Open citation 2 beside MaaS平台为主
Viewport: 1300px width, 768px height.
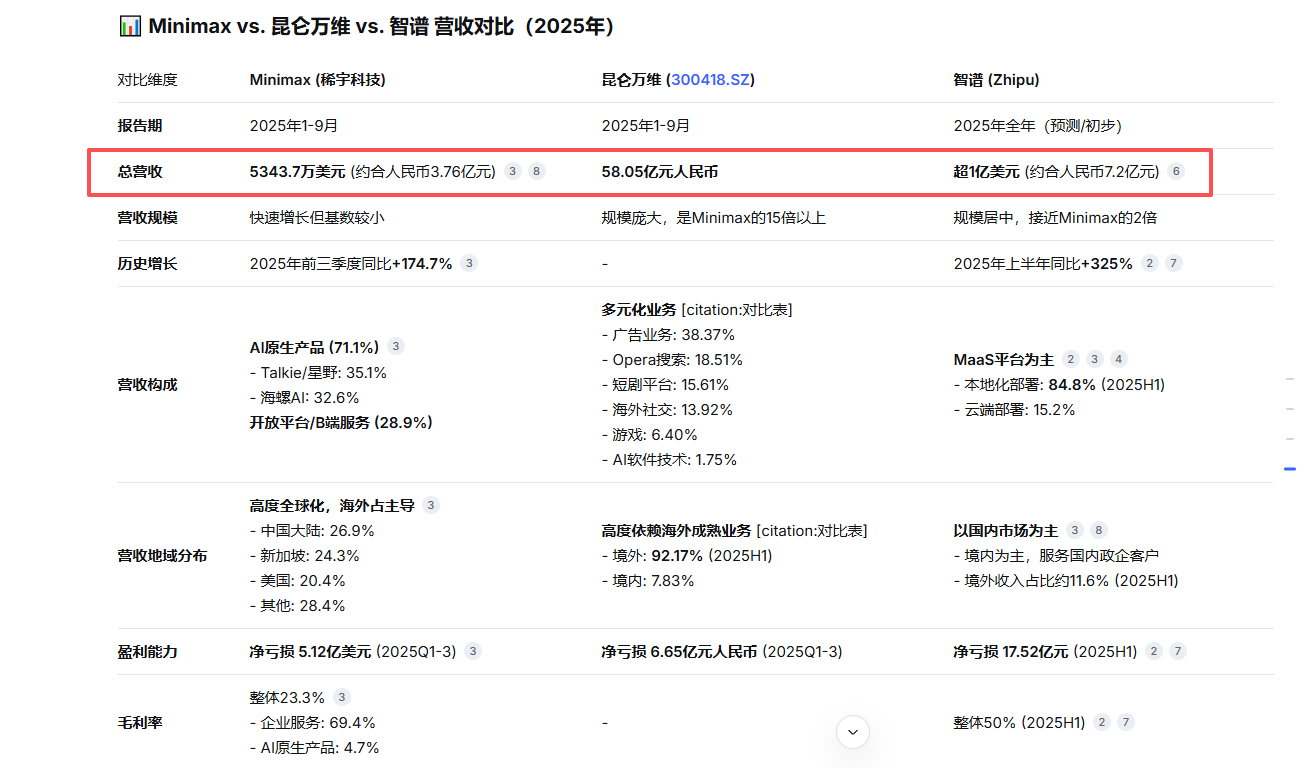(x=1071, y=359)
